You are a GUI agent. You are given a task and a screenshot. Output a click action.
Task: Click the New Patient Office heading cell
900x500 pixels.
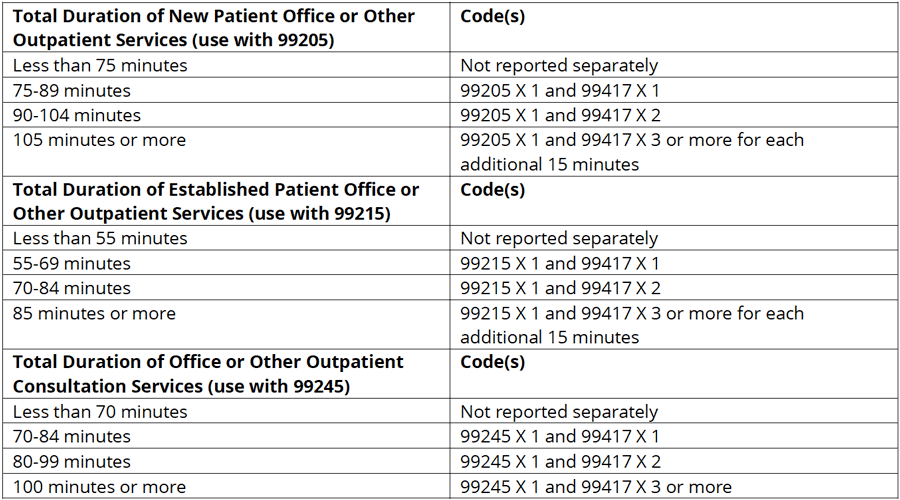pos(213,28)
